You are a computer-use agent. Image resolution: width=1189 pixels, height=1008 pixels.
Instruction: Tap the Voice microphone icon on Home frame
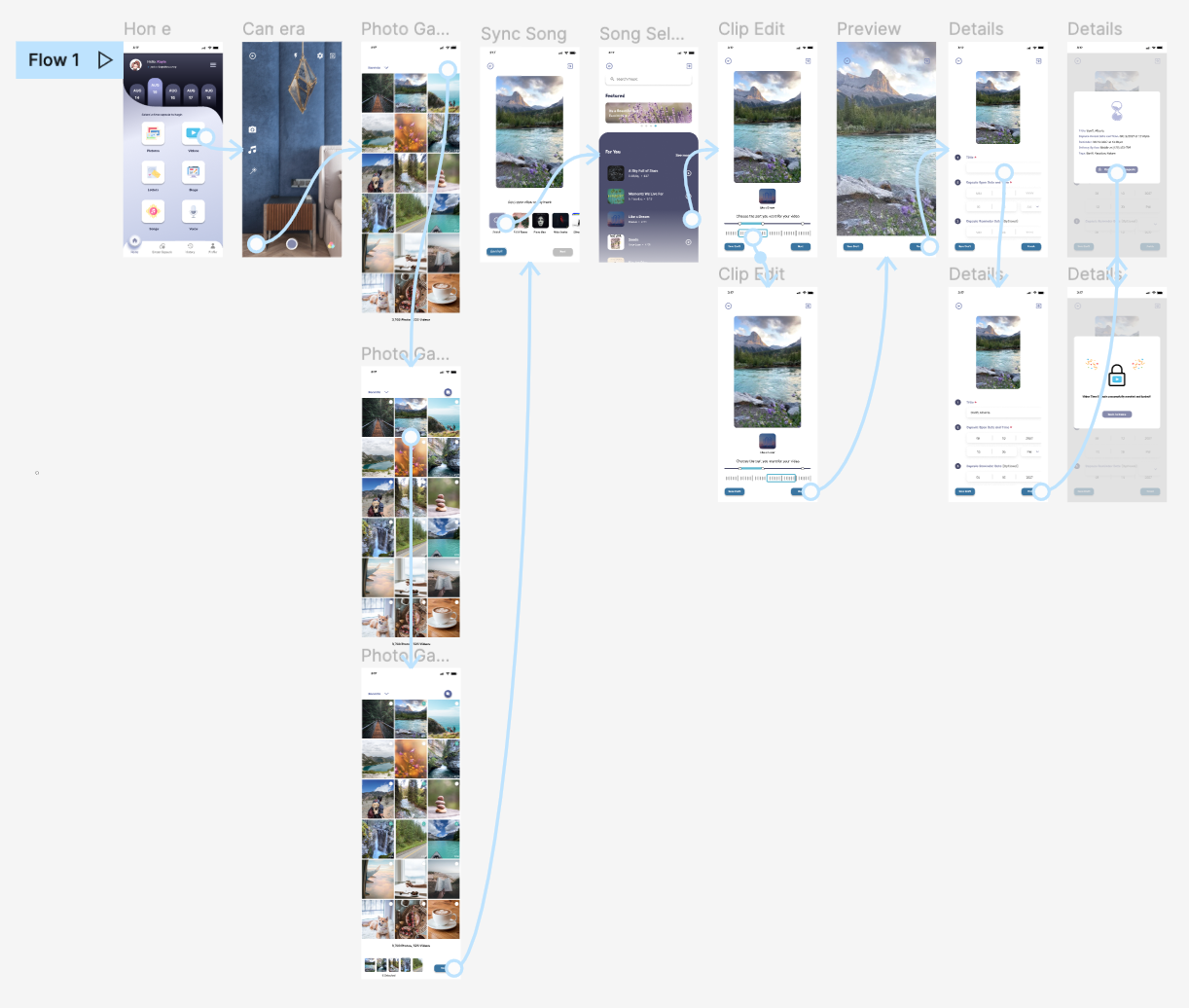tap(193, 211)
